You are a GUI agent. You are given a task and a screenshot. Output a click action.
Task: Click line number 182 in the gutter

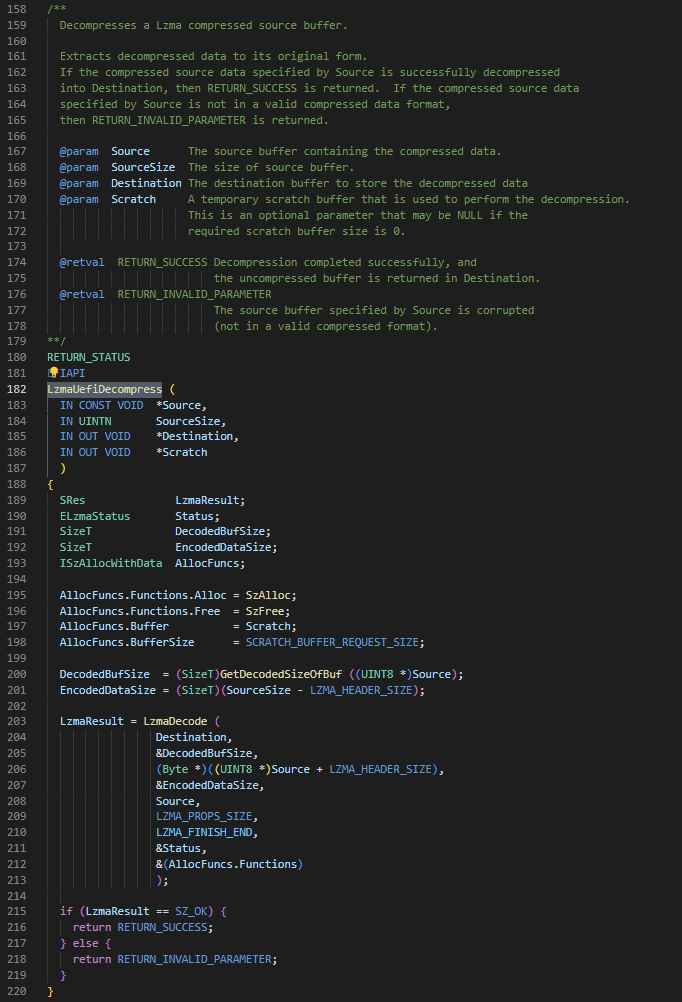pyautogui.click(x=17, y=389)
